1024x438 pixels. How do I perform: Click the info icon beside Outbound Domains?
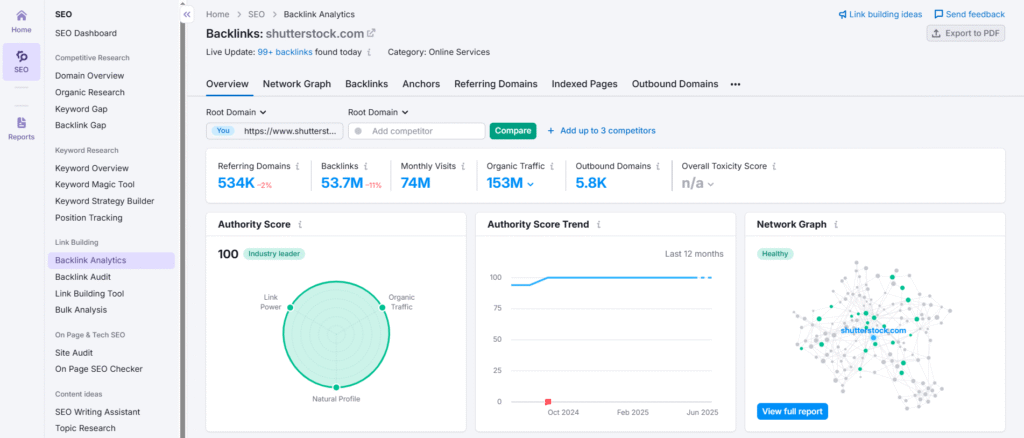click(x=658, y=166)
